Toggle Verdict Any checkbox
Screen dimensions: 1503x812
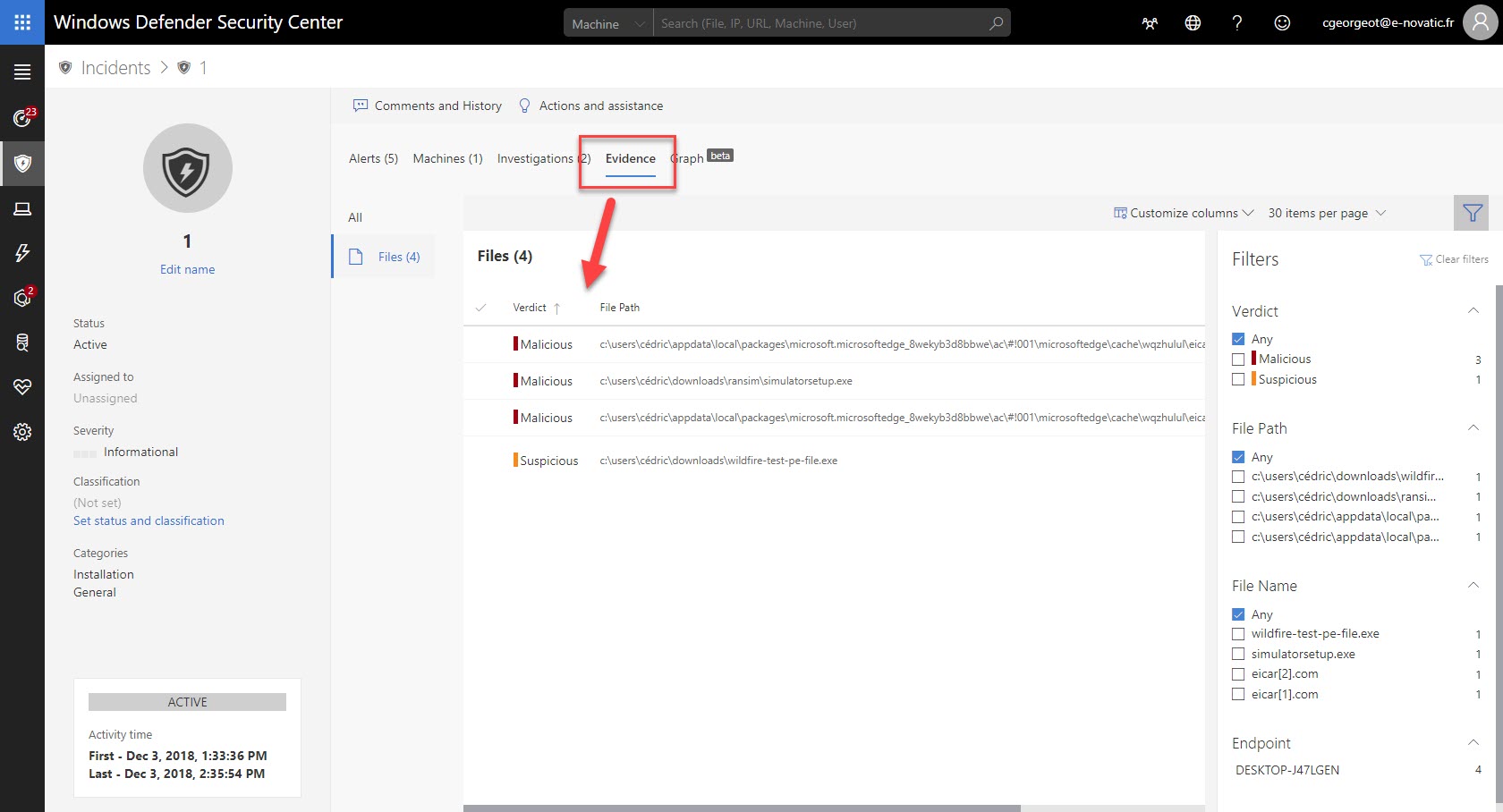pos(1239,339)
